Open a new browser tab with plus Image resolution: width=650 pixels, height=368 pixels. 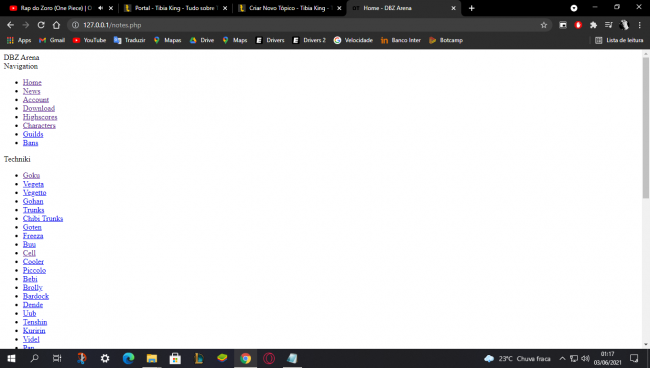click(x=471, y=8)
